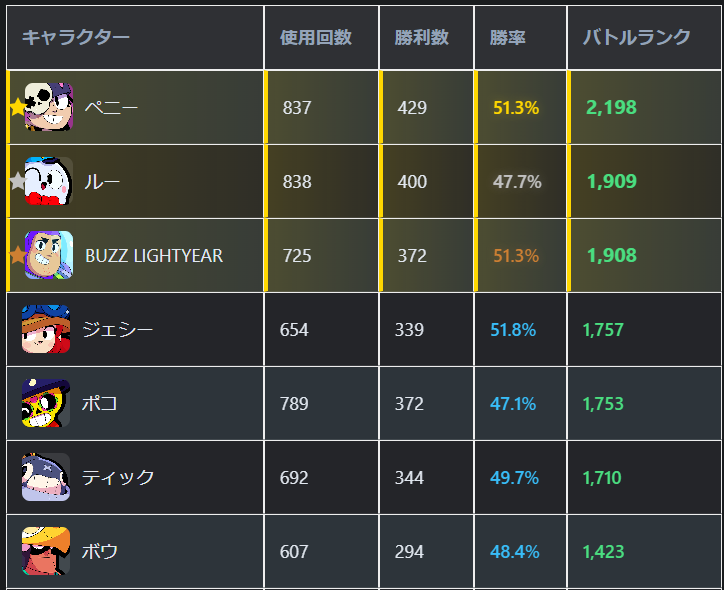This screenshot has height=590, width=724.
Task: Click the silver star beside ルー
Action: tap(17, 181)
